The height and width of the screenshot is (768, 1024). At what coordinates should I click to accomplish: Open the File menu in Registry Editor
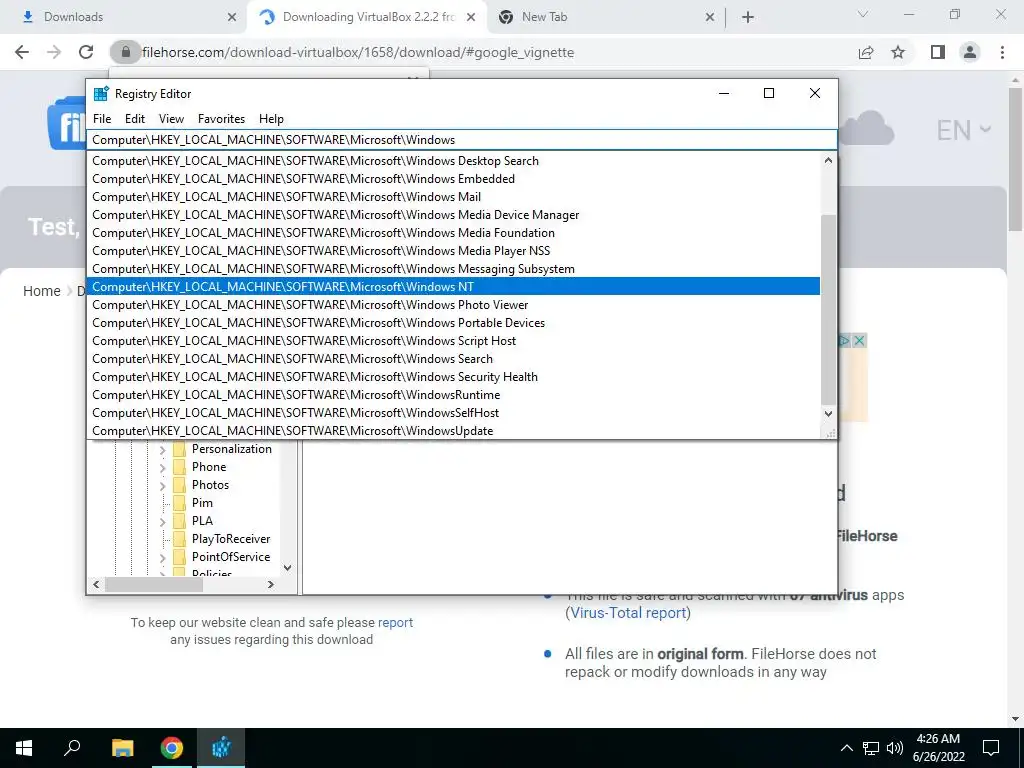tap(102, 119)
